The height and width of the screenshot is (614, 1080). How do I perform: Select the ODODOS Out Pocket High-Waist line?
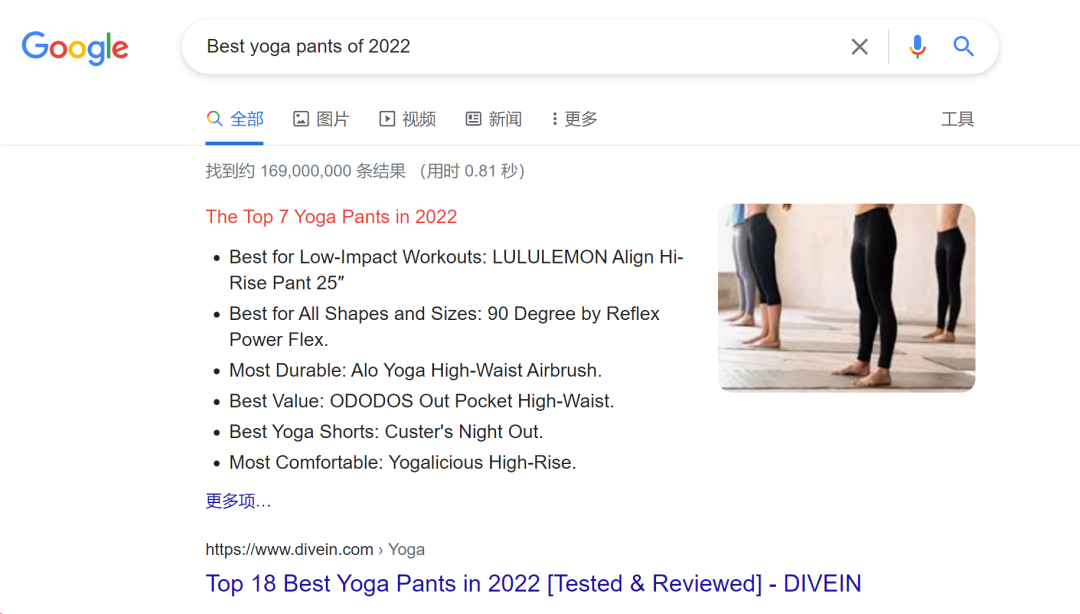pos(422,401)
